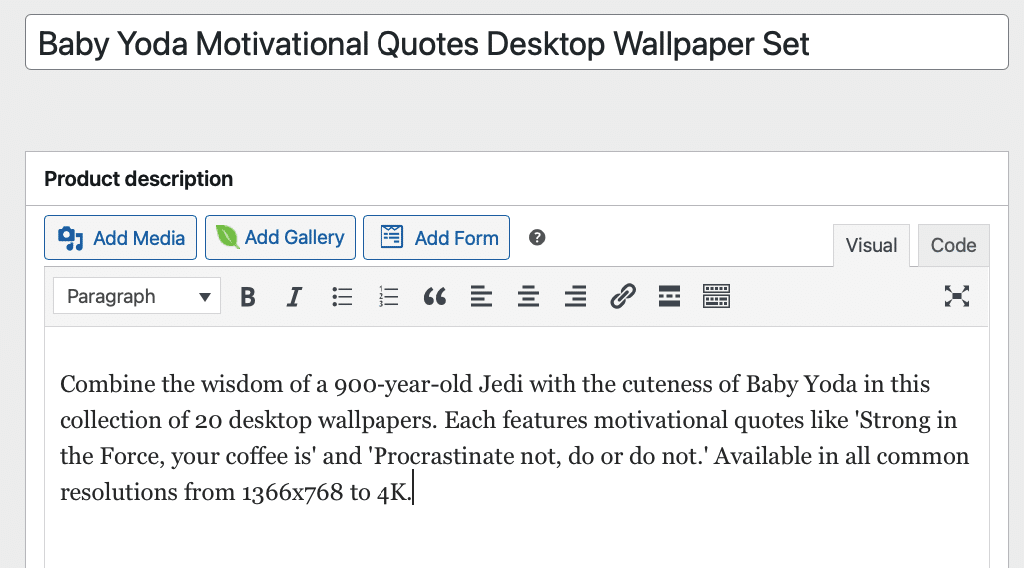This screenshot has width=1024, height=568.
Task: Switch to the Visual editor tab
Action: tap(871, 245)
